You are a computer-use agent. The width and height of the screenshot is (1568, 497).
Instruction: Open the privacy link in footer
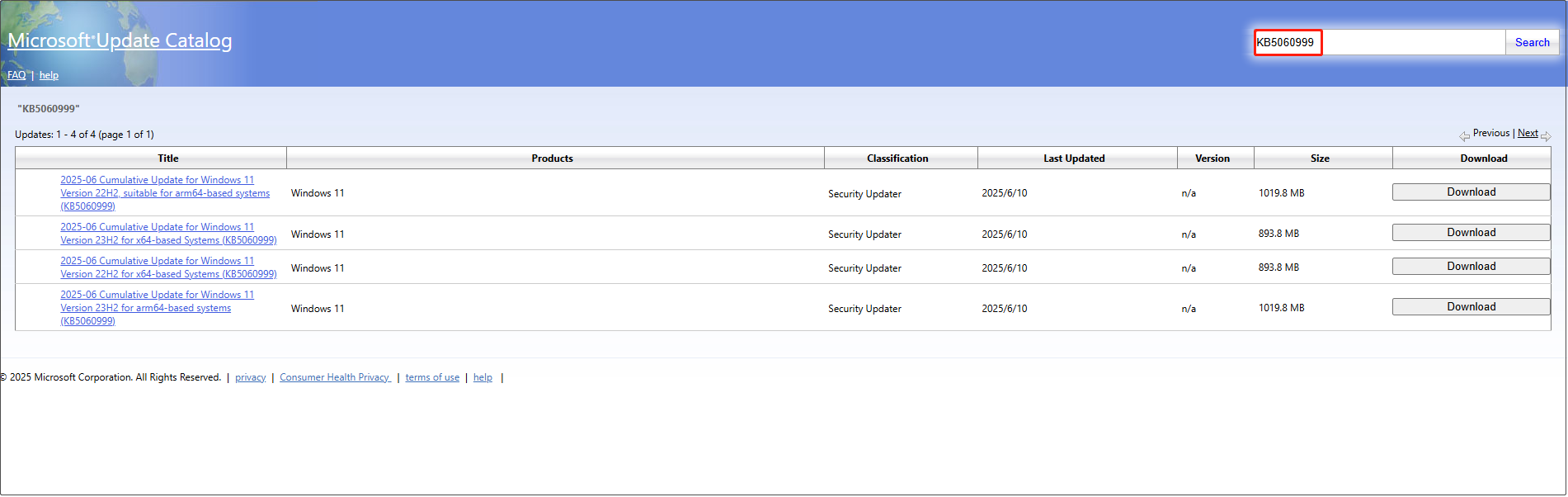(x=250, y=377)
